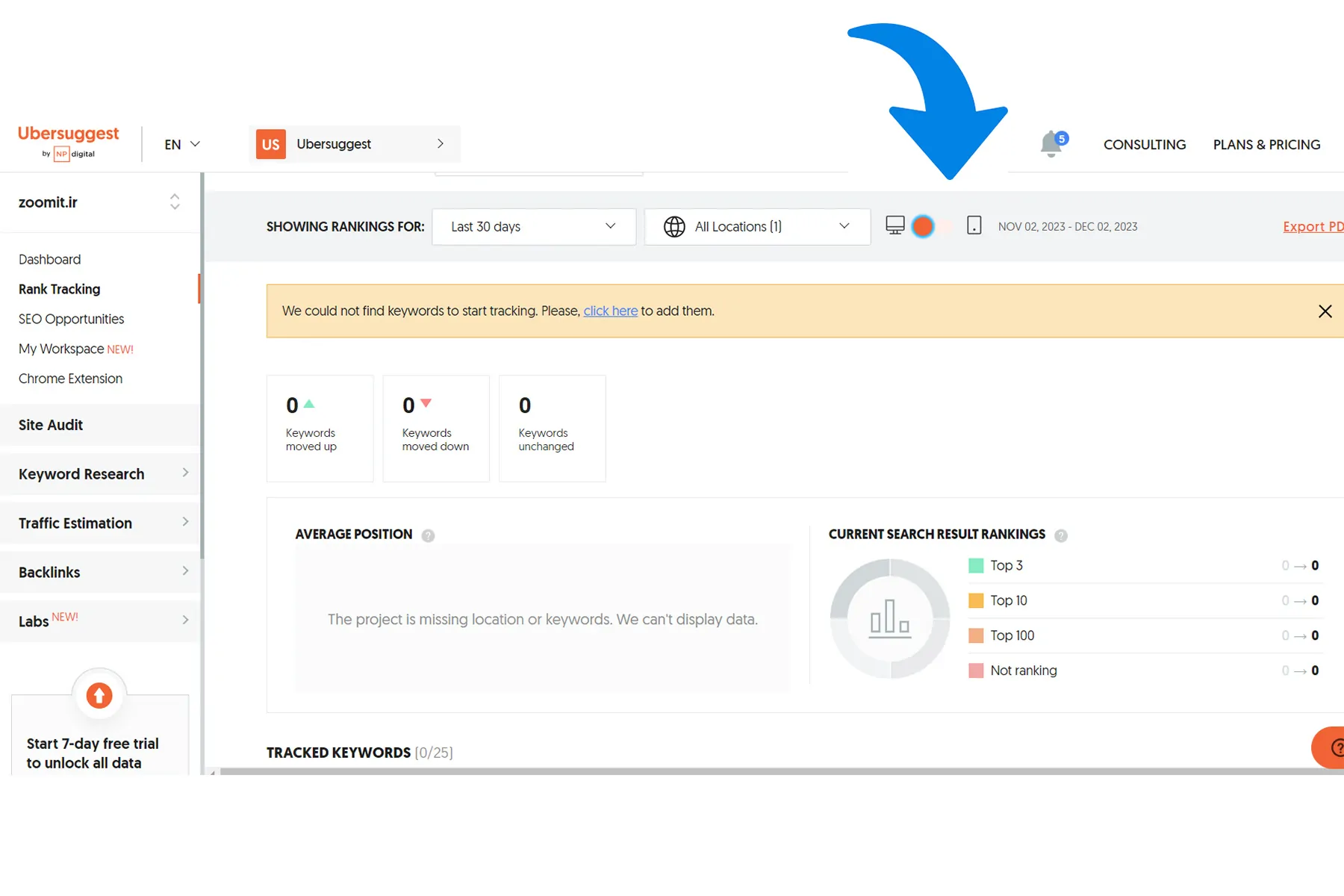The image size is (1344, 896).
Task: Select the desktop device icon
Action: pyautogui.click(x=895, y=225)
